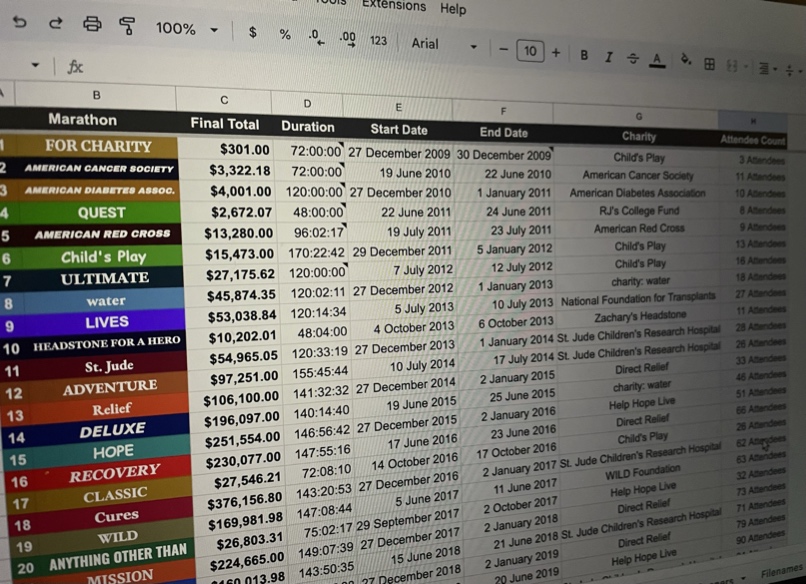Open the Arial font dropdown
This screenshot has width=806, height=584.
443,44
